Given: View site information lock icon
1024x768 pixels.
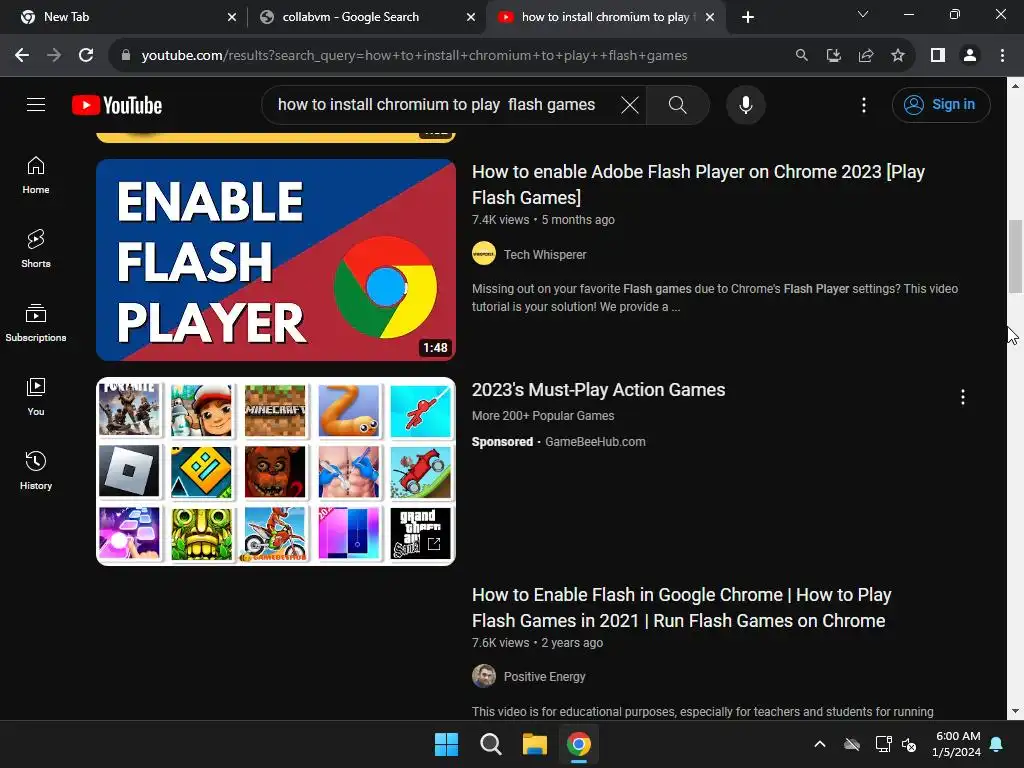Looking at the screenshot, I should point(126,56).
